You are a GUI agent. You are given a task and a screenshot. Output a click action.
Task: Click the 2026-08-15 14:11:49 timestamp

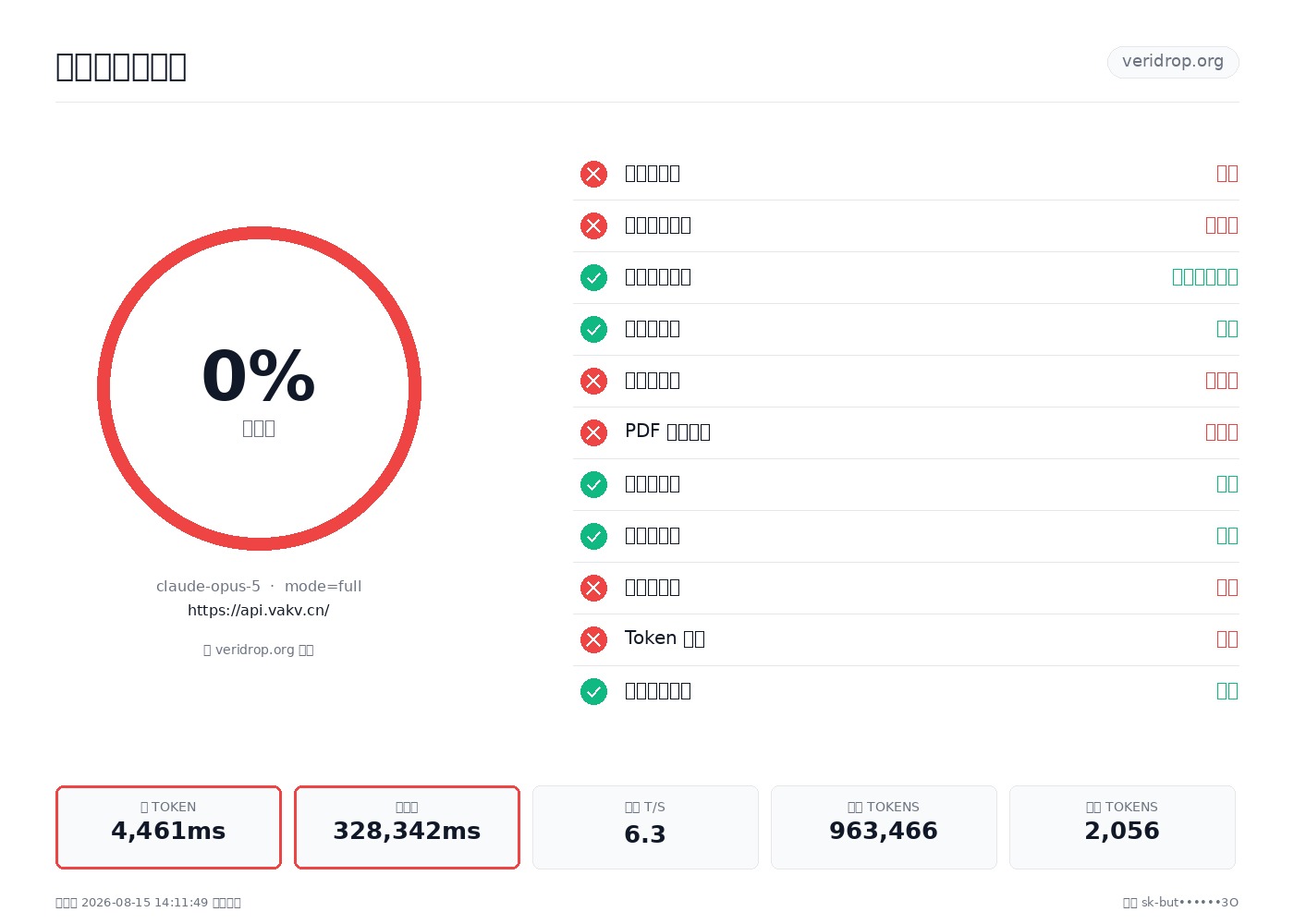coord(144,903)
